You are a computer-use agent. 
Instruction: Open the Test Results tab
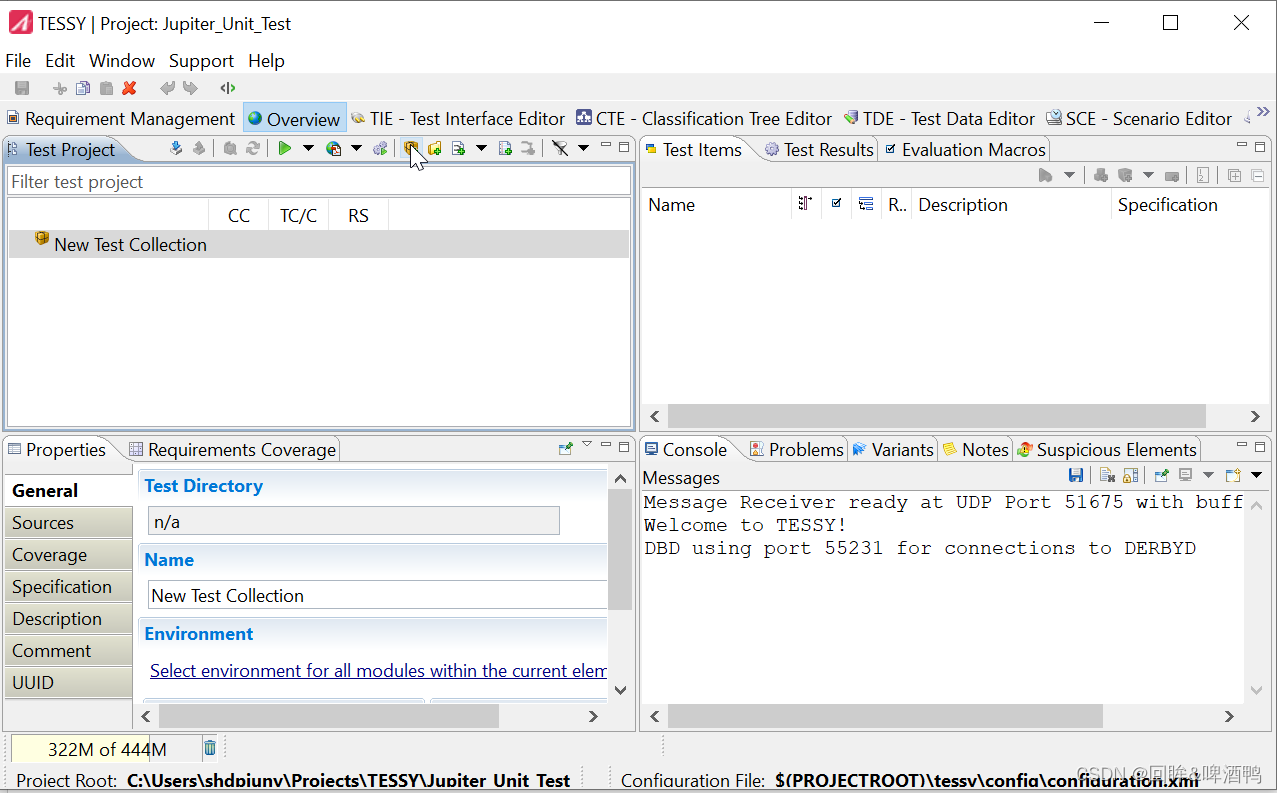tap(819, 149)
